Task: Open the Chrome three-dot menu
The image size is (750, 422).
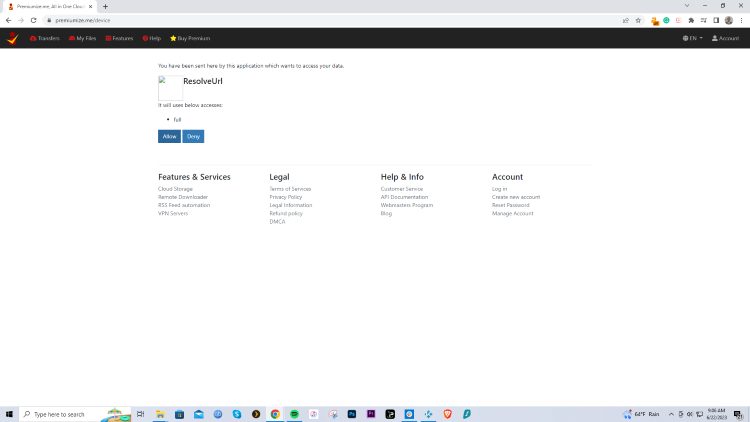Action: tap(741, 20)
